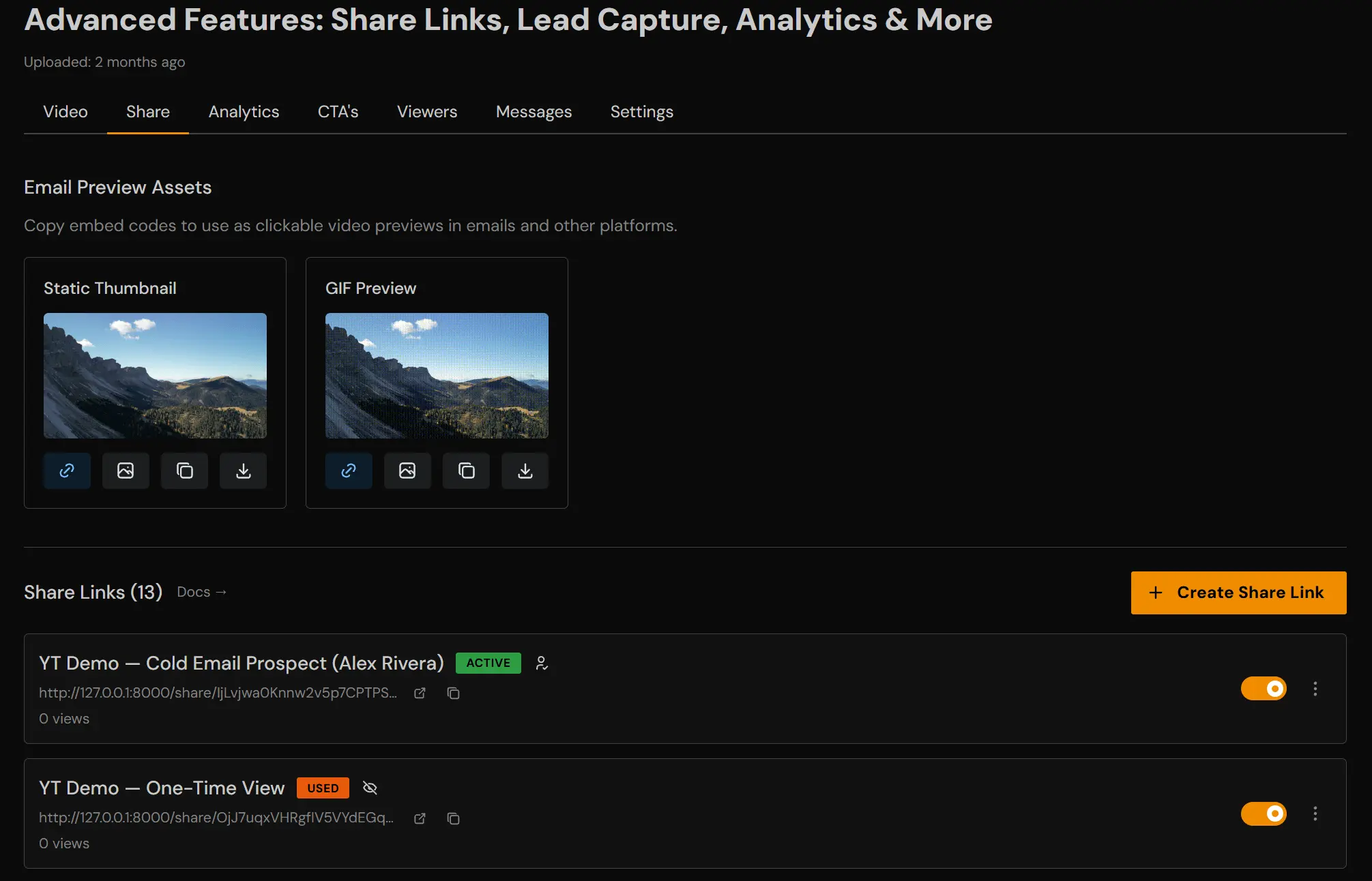Disable the One-Time View share link
Viewport: 1372px width, 881px height.
coord(1264,813)
